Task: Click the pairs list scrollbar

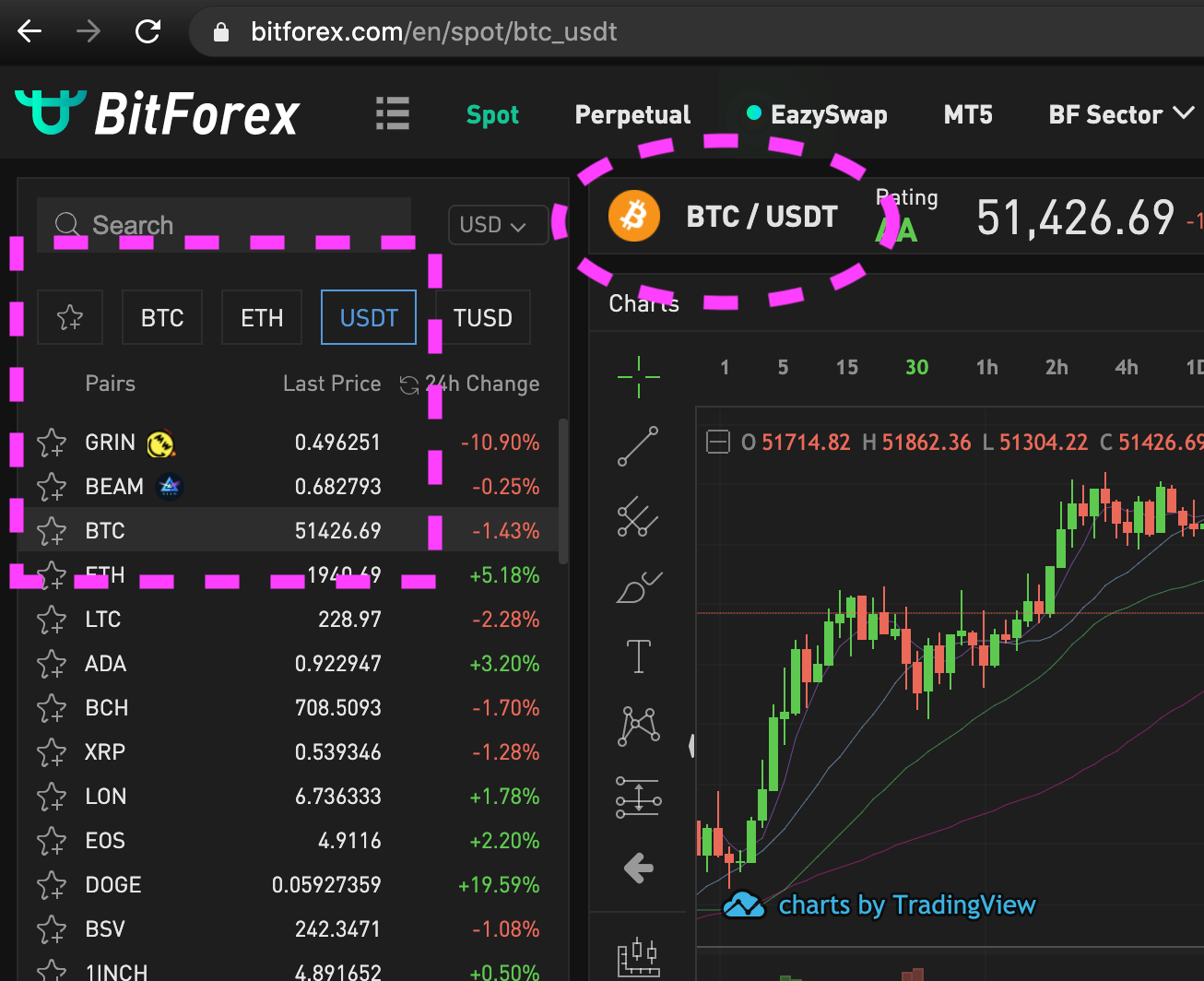Action: (563, 490)
